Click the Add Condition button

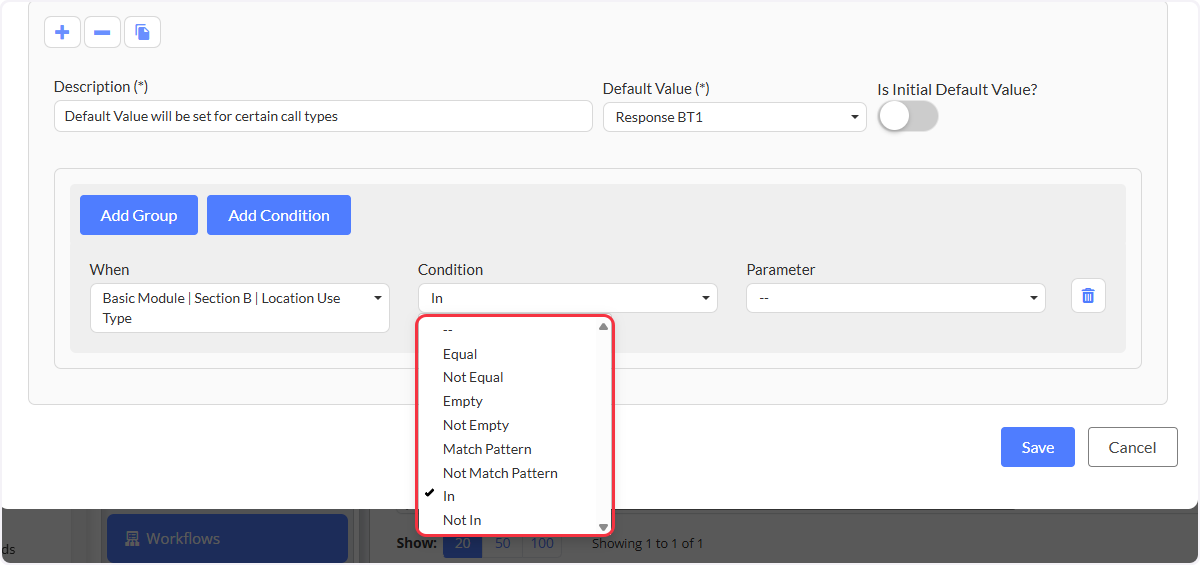pos(279,215)
